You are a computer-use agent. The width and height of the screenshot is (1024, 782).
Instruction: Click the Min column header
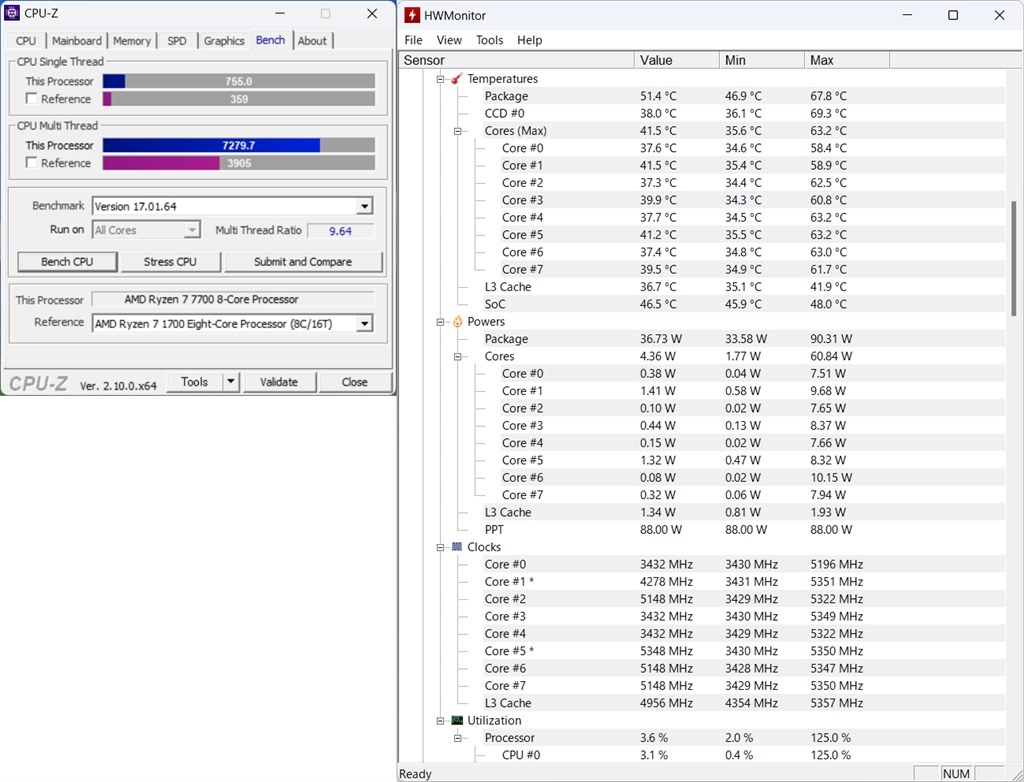(761, 60)
